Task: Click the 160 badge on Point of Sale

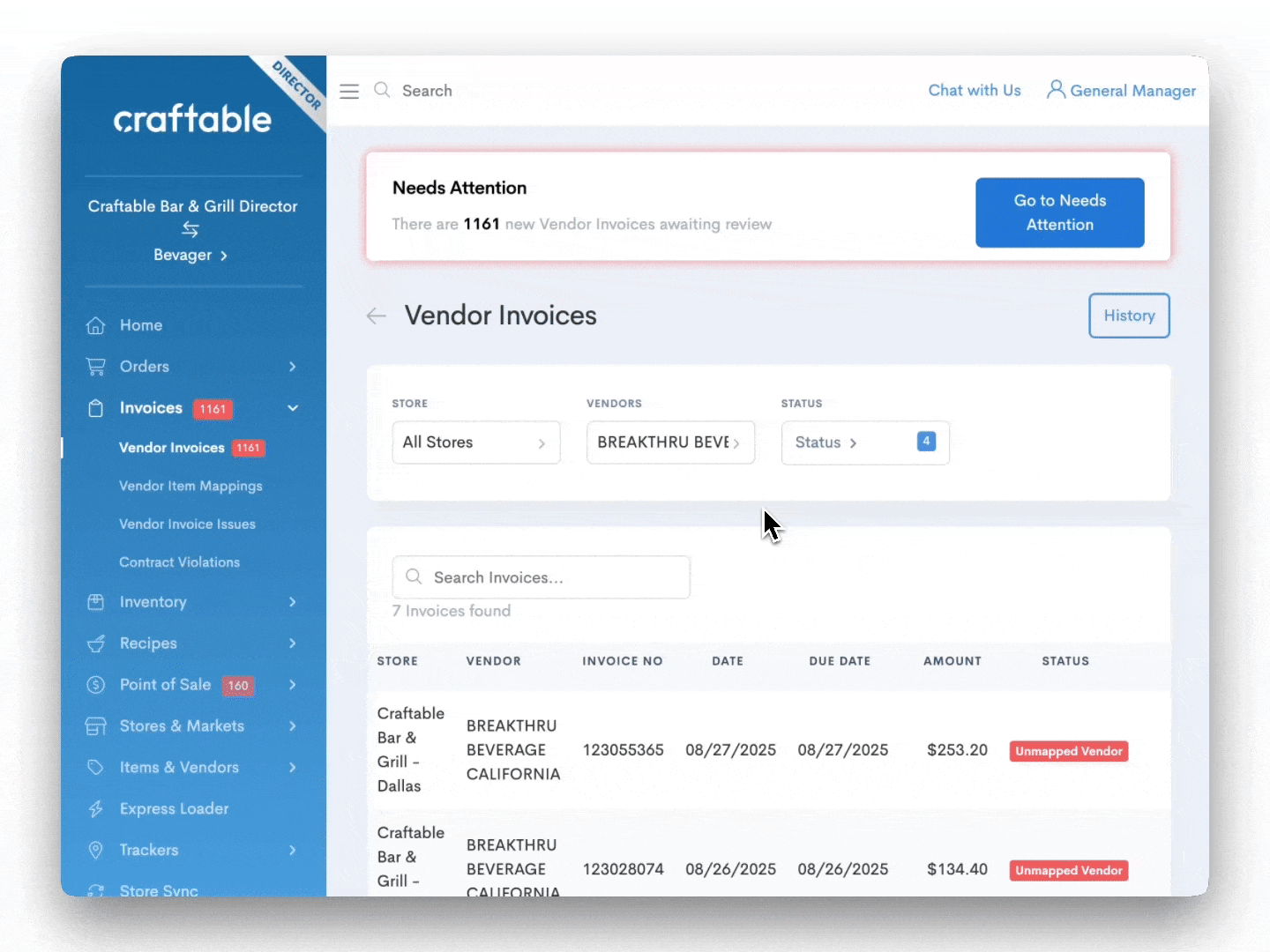Action: click(238, 686)
